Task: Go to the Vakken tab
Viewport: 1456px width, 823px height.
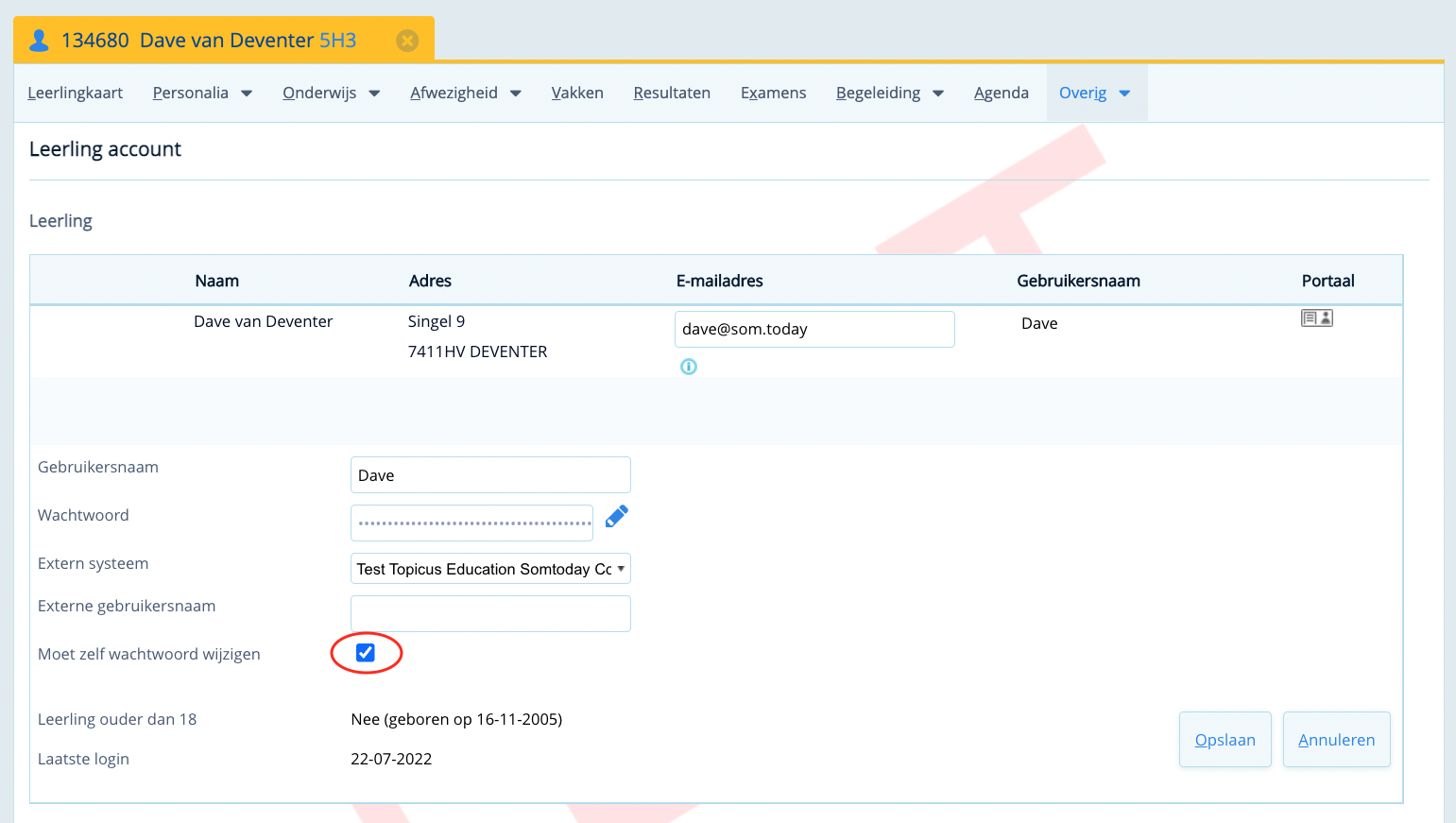Action: pos(577,93)
